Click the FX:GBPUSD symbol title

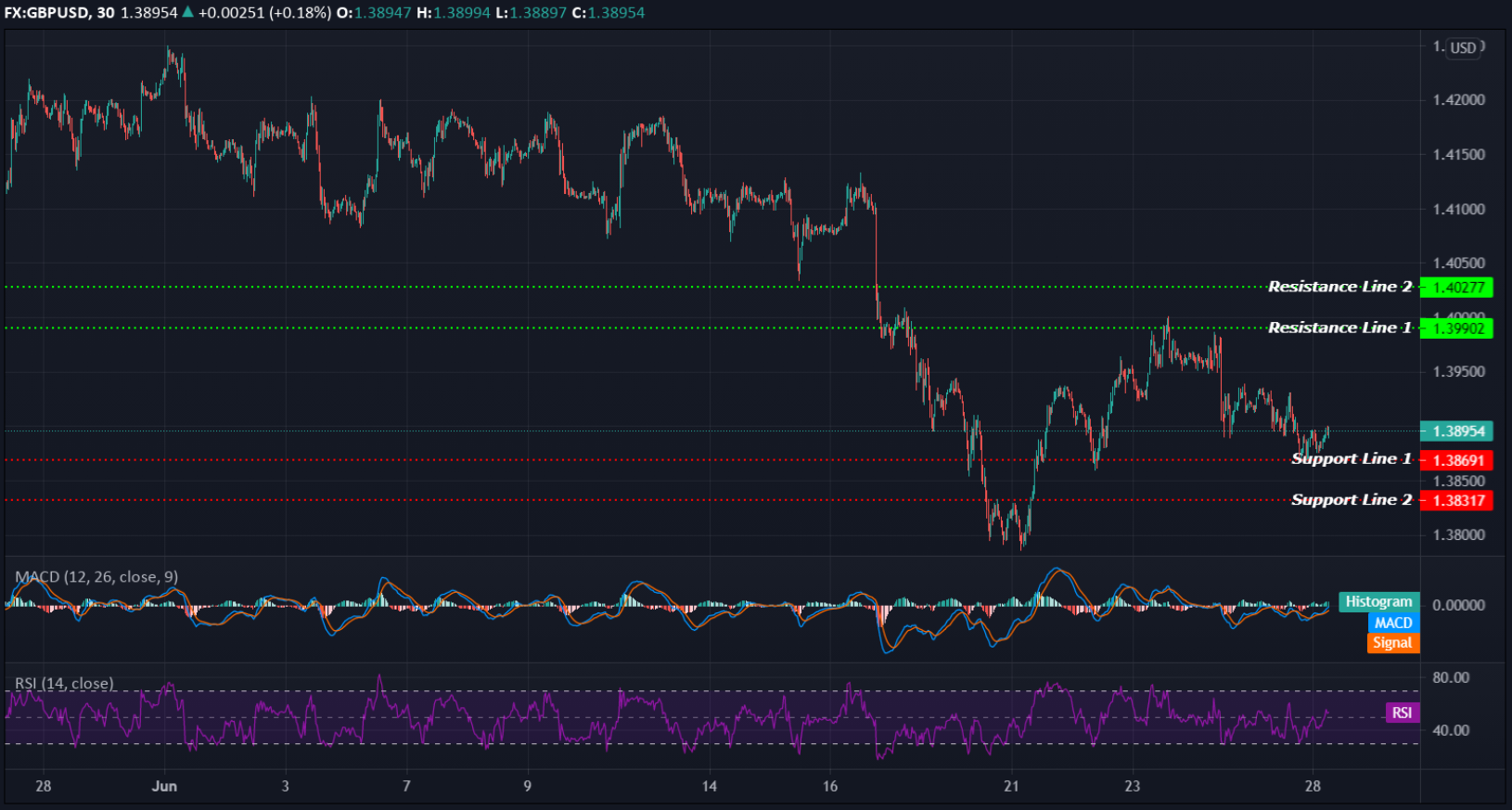click(47, 13)
